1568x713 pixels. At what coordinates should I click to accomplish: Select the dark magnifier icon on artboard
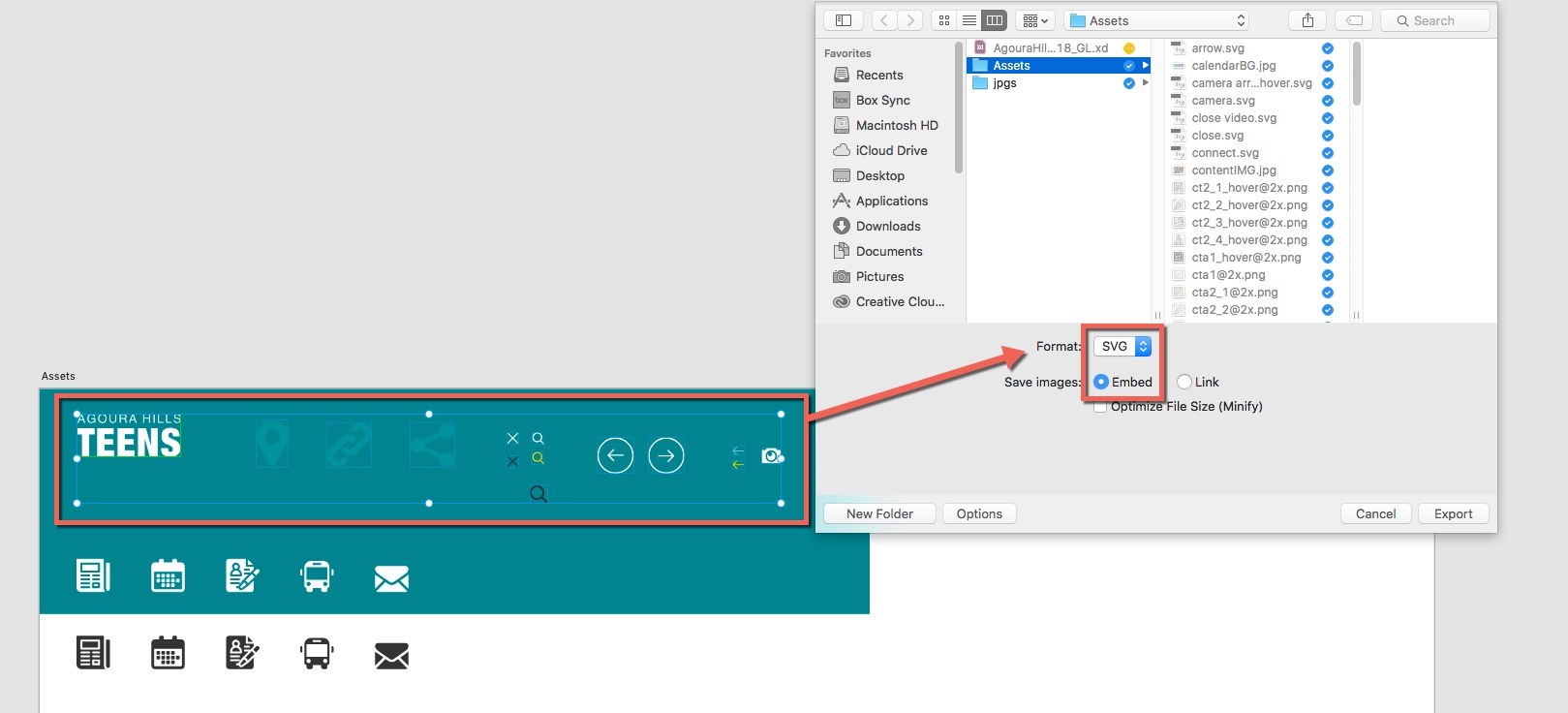538,494
